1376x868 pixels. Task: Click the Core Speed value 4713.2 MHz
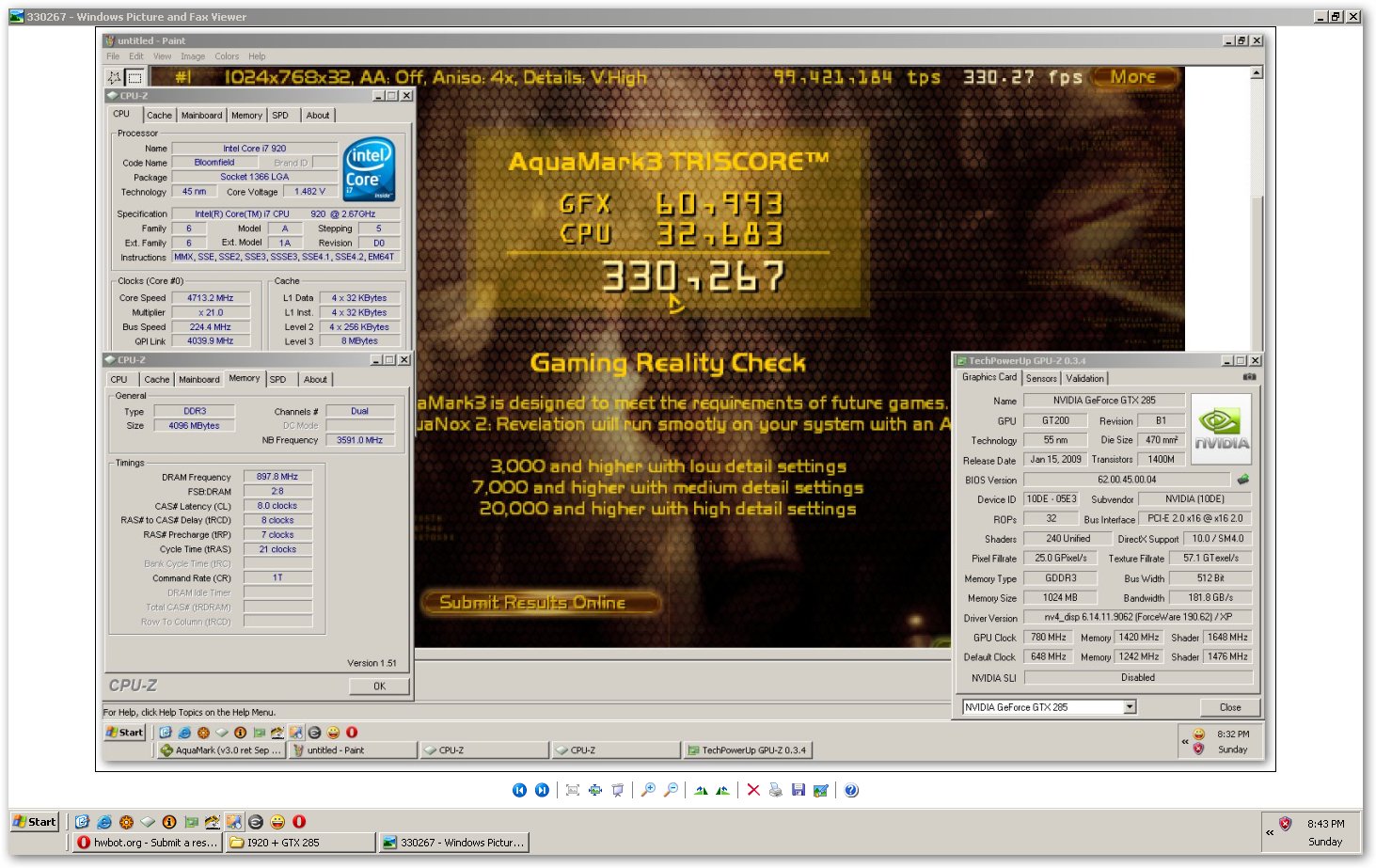click(x=211, y=298)
